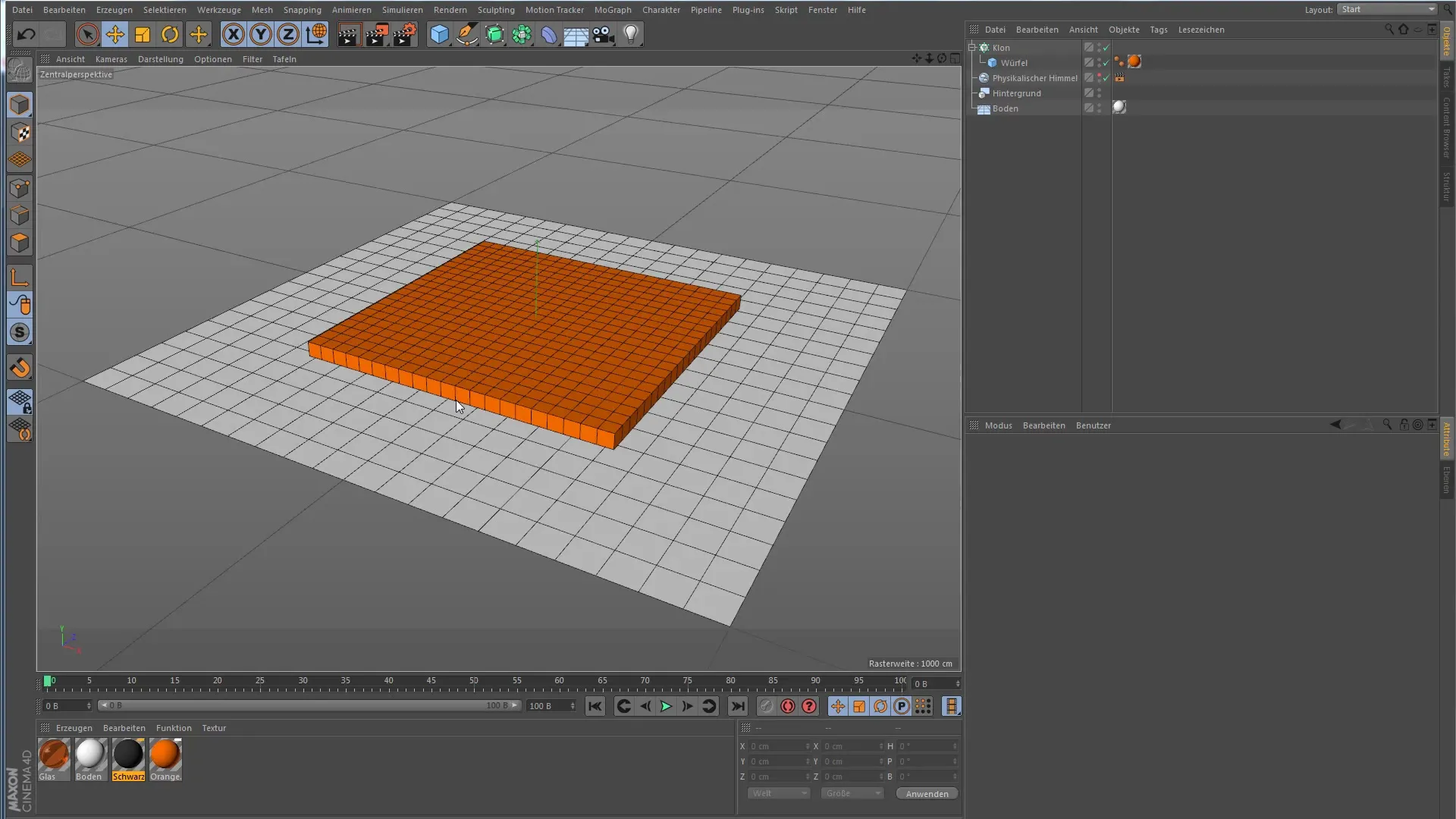Select Physikalischer Himmel object
The width and height of the screenshot is (1456, 819).
[1034, 78]
